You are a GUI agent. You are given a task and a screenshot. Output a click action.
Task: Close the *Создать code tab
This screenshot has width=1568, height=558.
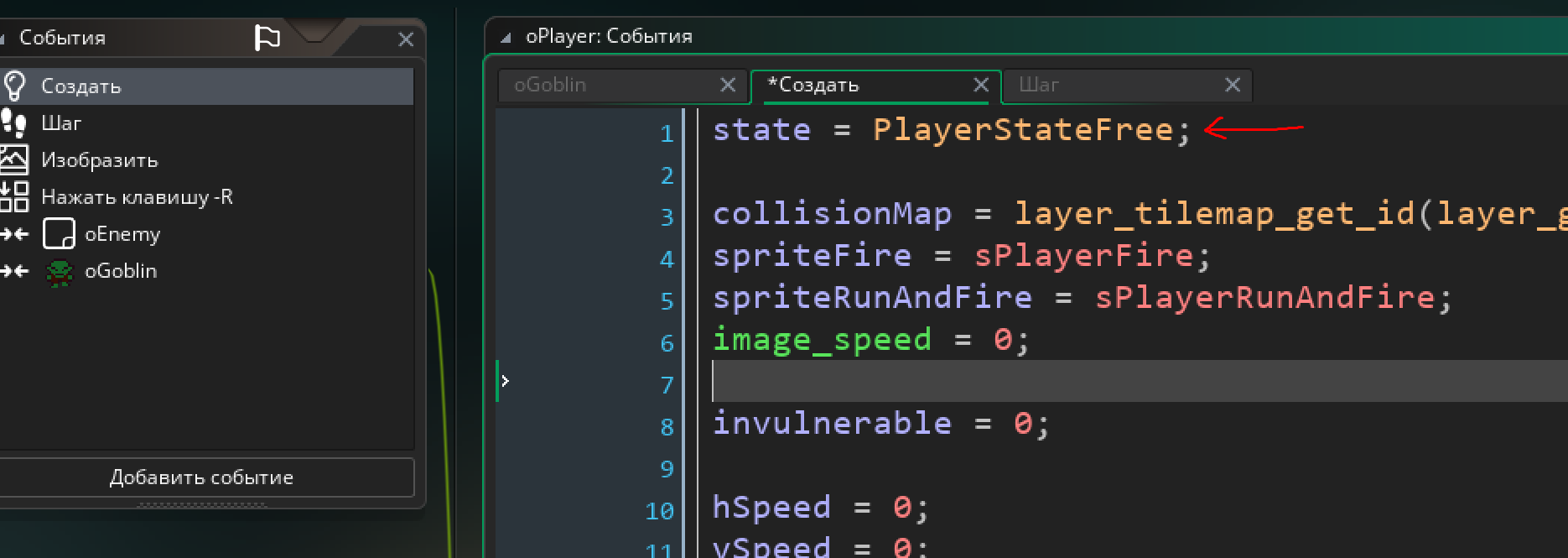(981, 85)
